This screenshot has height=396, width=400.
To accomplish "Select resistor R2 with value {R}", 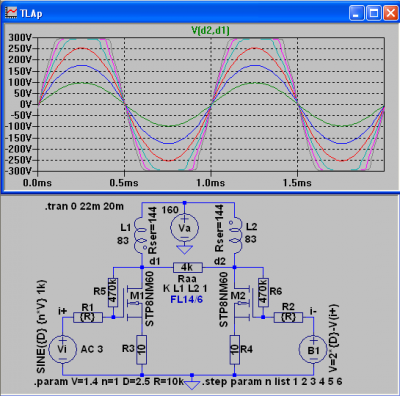I will click(x=288, y=317).
